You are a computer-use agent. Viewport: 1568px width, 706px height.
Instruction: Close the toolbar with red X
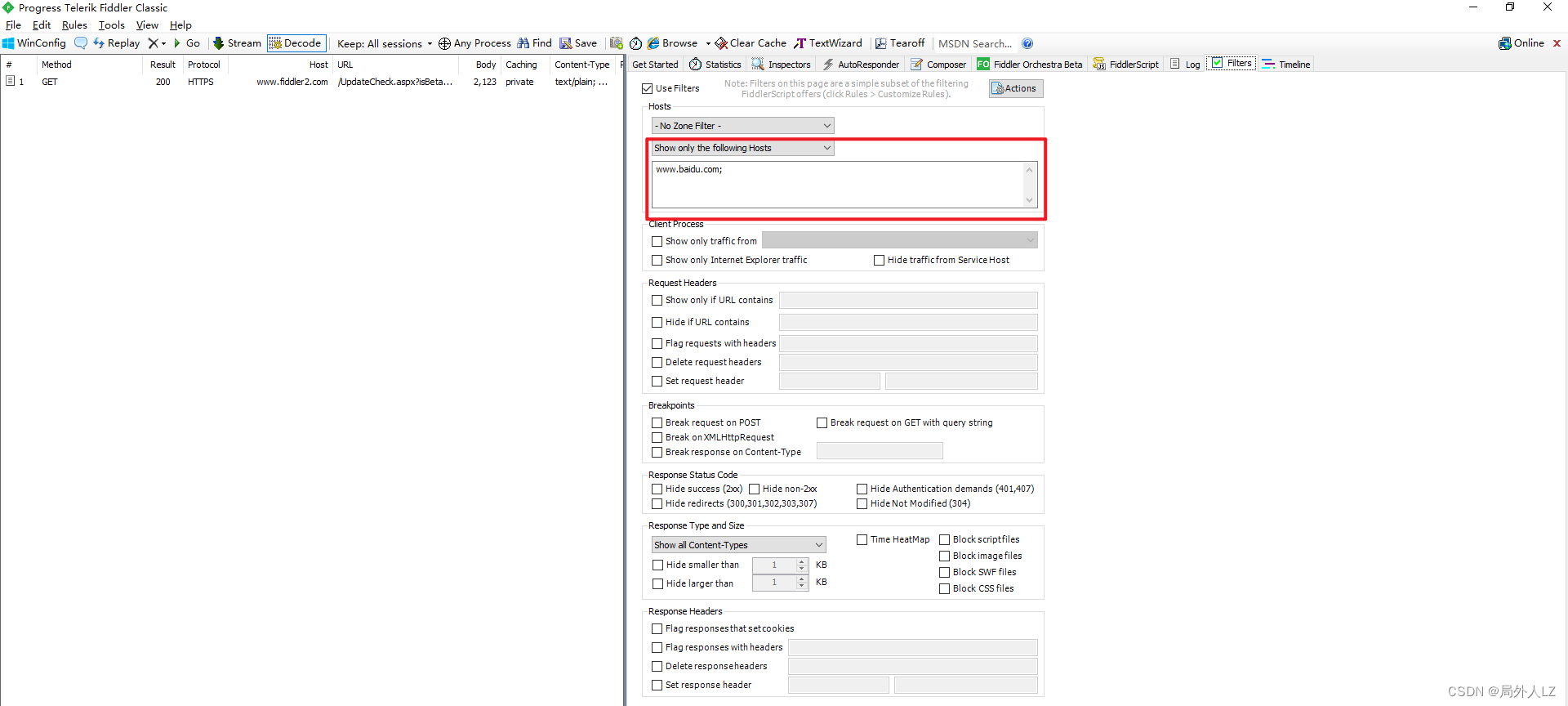tap(1557, 43)
